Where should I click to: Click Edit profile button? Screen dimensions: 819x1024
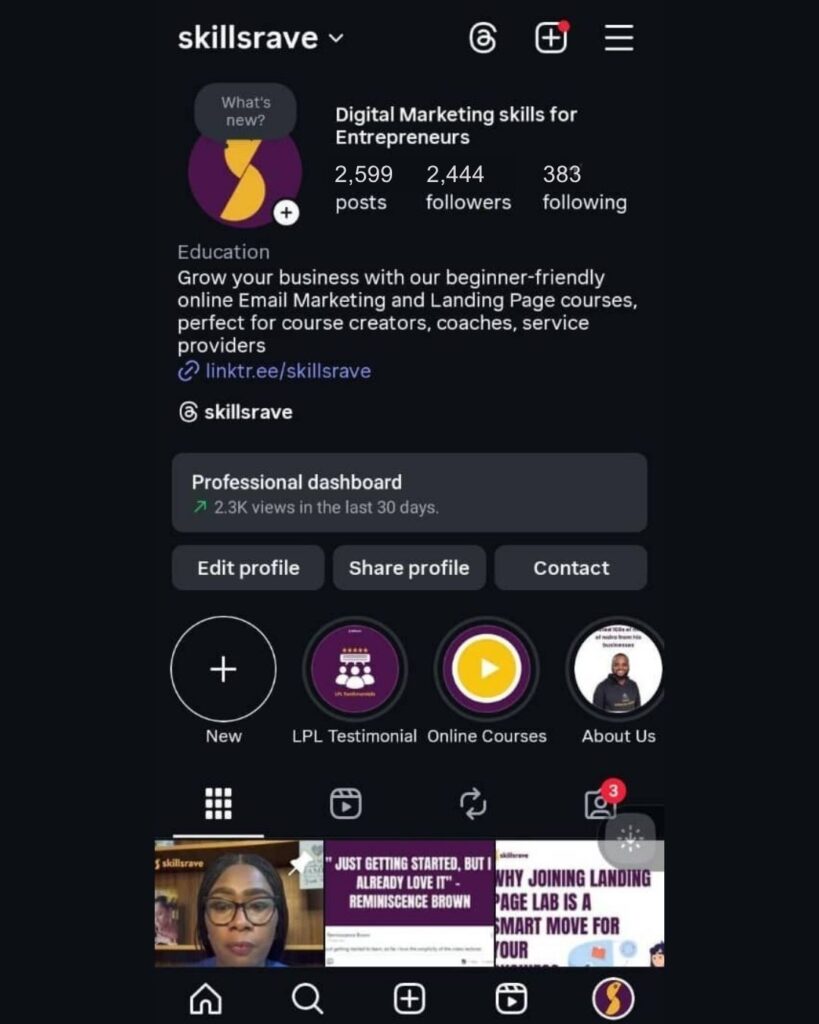tap(248, 568)
